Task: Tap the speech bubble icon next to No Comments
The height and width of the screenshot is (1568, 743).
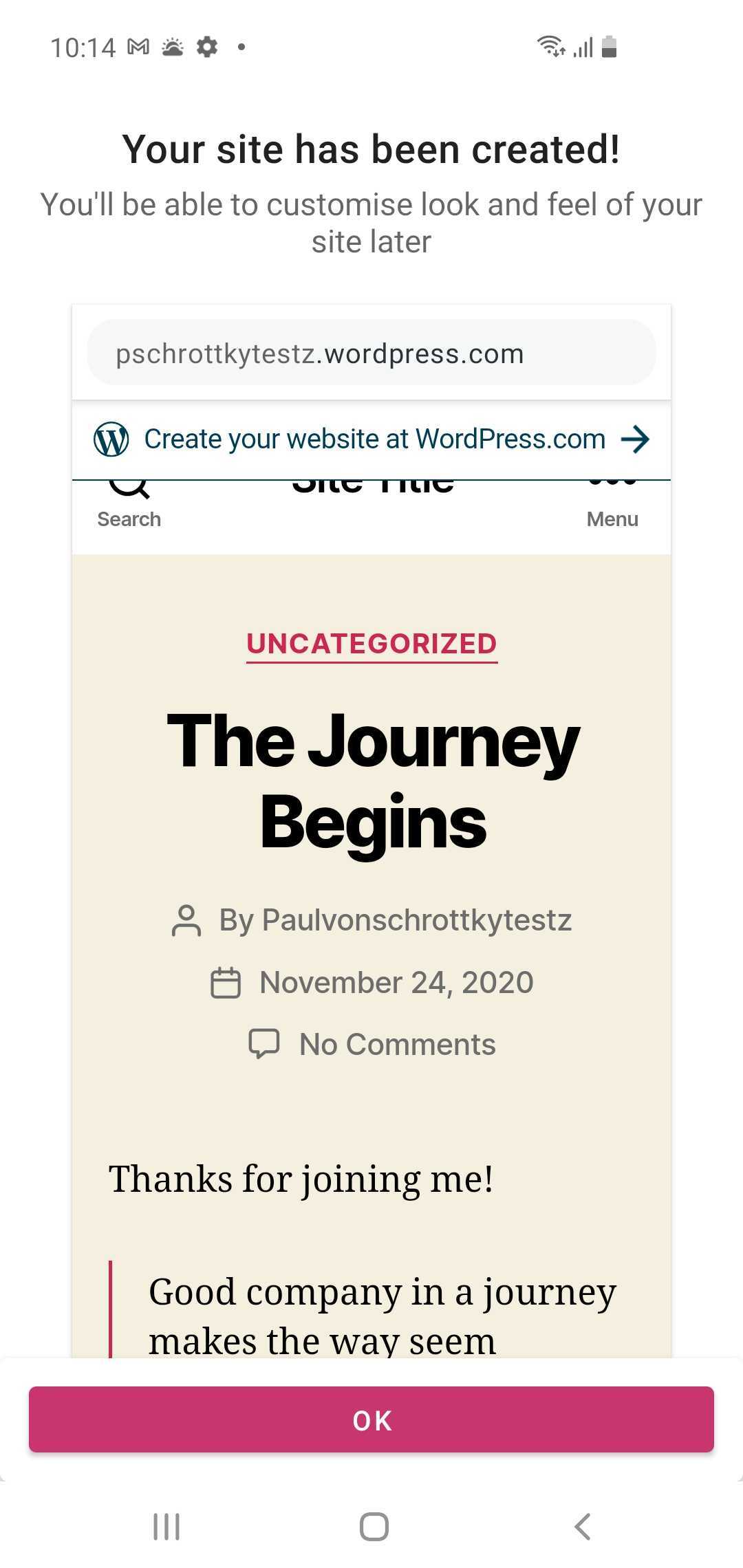Action: pos(266,1043)
